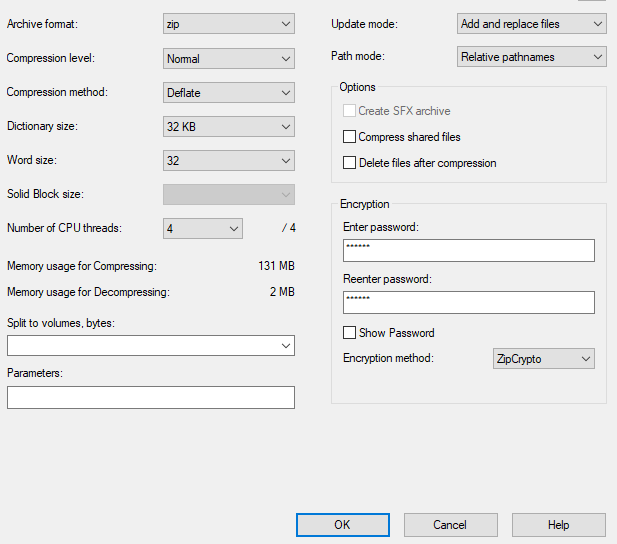
Task: Confirm with the OK button
Action: click(343, 525)
